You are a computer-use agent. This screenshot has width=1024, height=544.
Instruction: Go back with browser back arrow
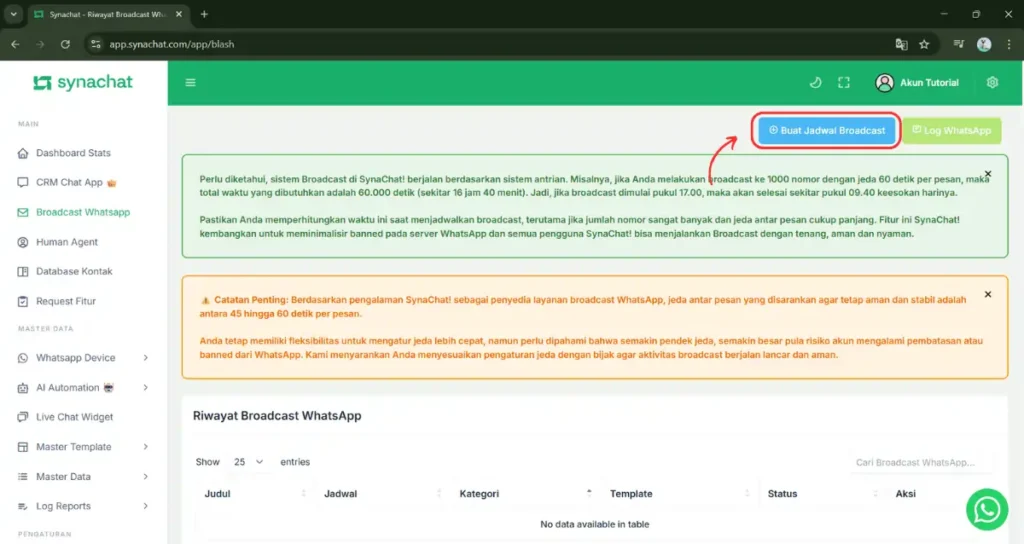tap(15, 44)
